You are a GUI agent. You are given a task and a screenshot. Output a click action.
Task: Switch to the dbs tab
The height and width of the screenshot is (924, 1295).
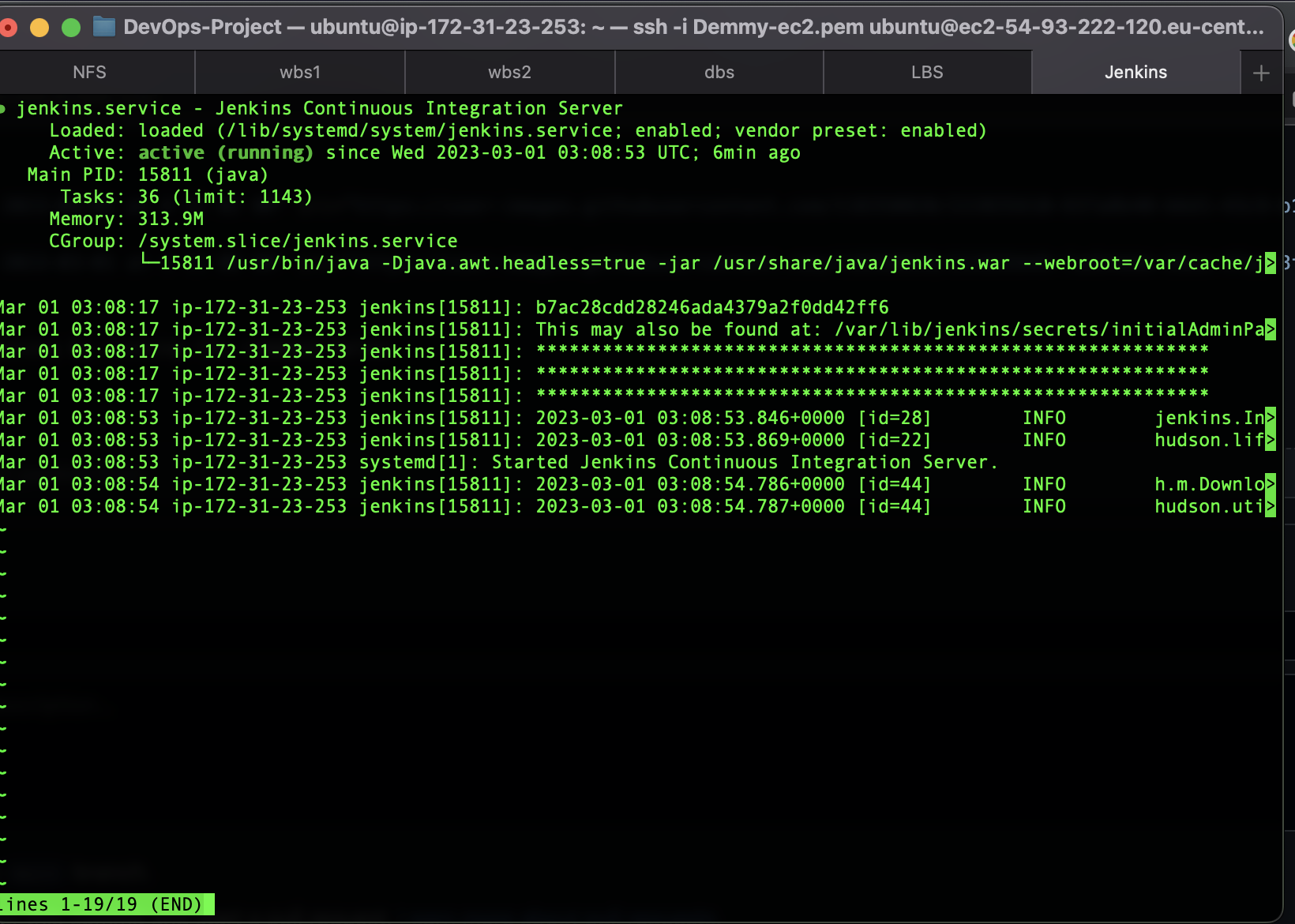[x=719, y=72]
